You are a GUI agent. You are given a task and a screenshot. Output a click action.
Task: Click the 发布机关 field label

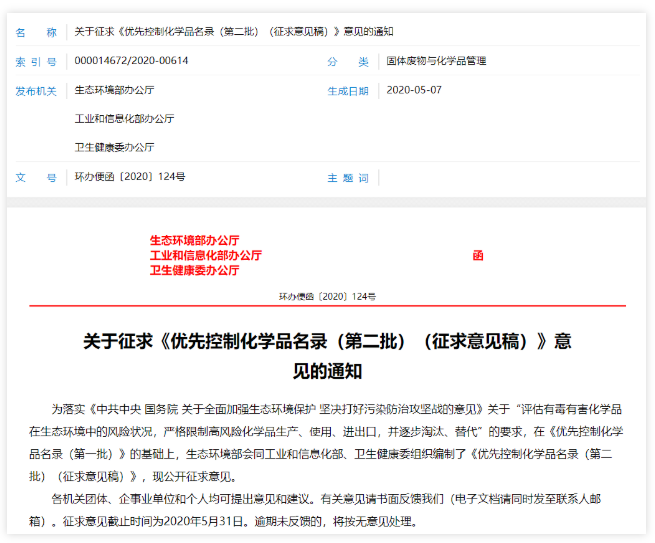point(36,90)
